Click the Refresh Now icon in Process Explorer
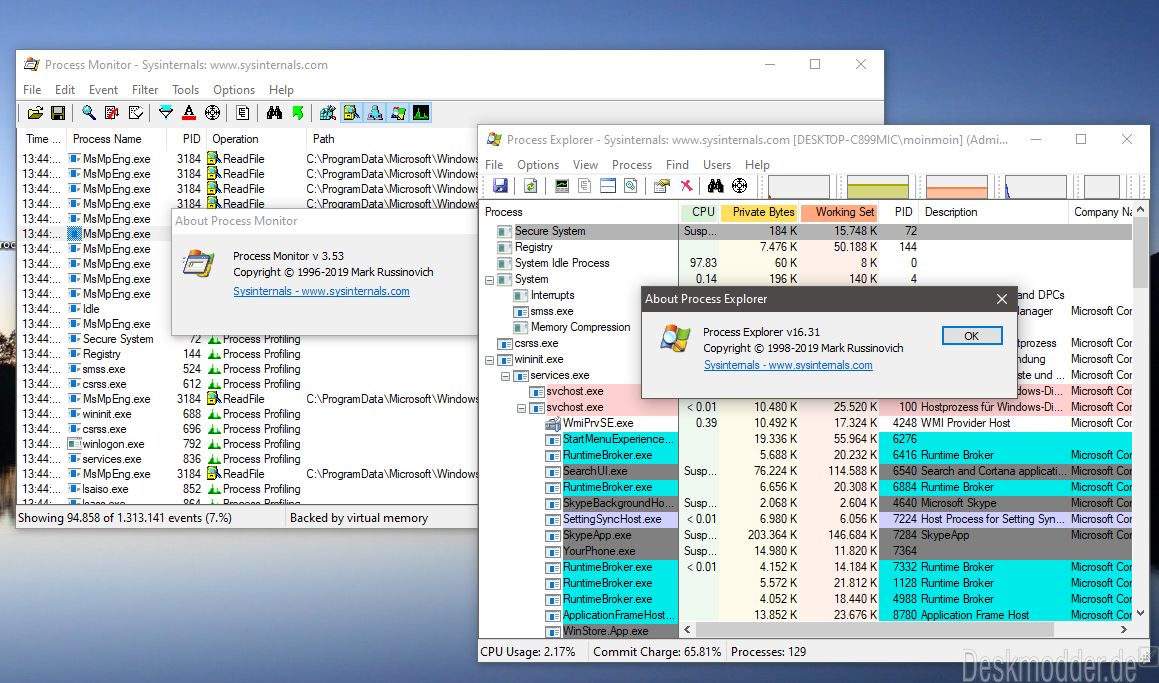 coord(530,186)
